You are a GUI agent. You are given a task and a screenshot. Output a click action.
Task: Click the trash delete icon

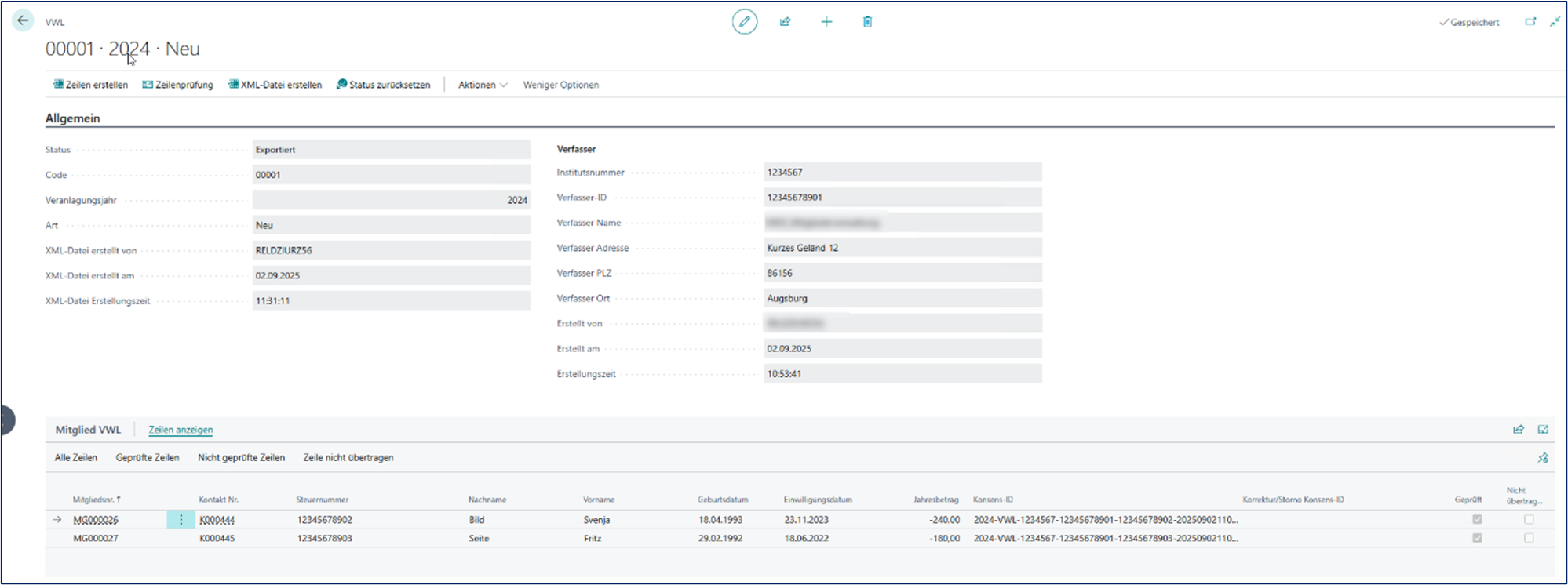coord(867,22)
